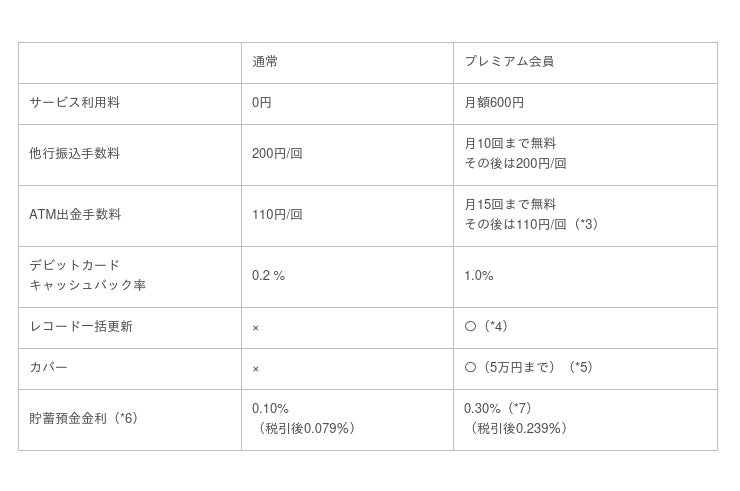Select the 月10回まで無料 text
Viewport: 740px width, 491px height.
(510, 144)
